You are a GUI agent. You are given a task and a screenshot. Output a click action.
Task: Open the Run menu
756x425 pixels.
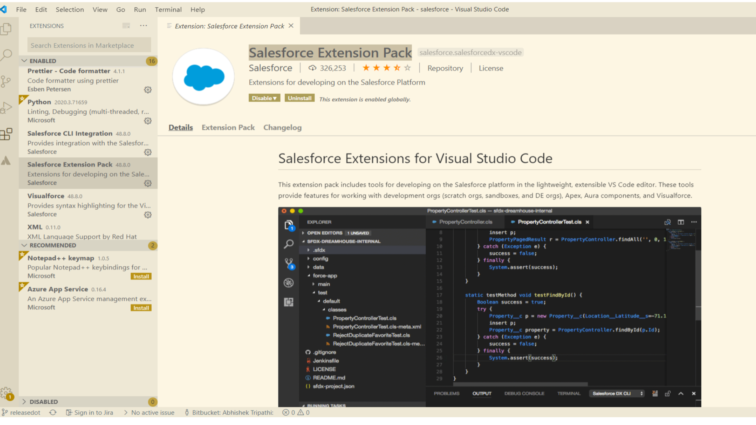pyautogui.click(x=140, y=9)
